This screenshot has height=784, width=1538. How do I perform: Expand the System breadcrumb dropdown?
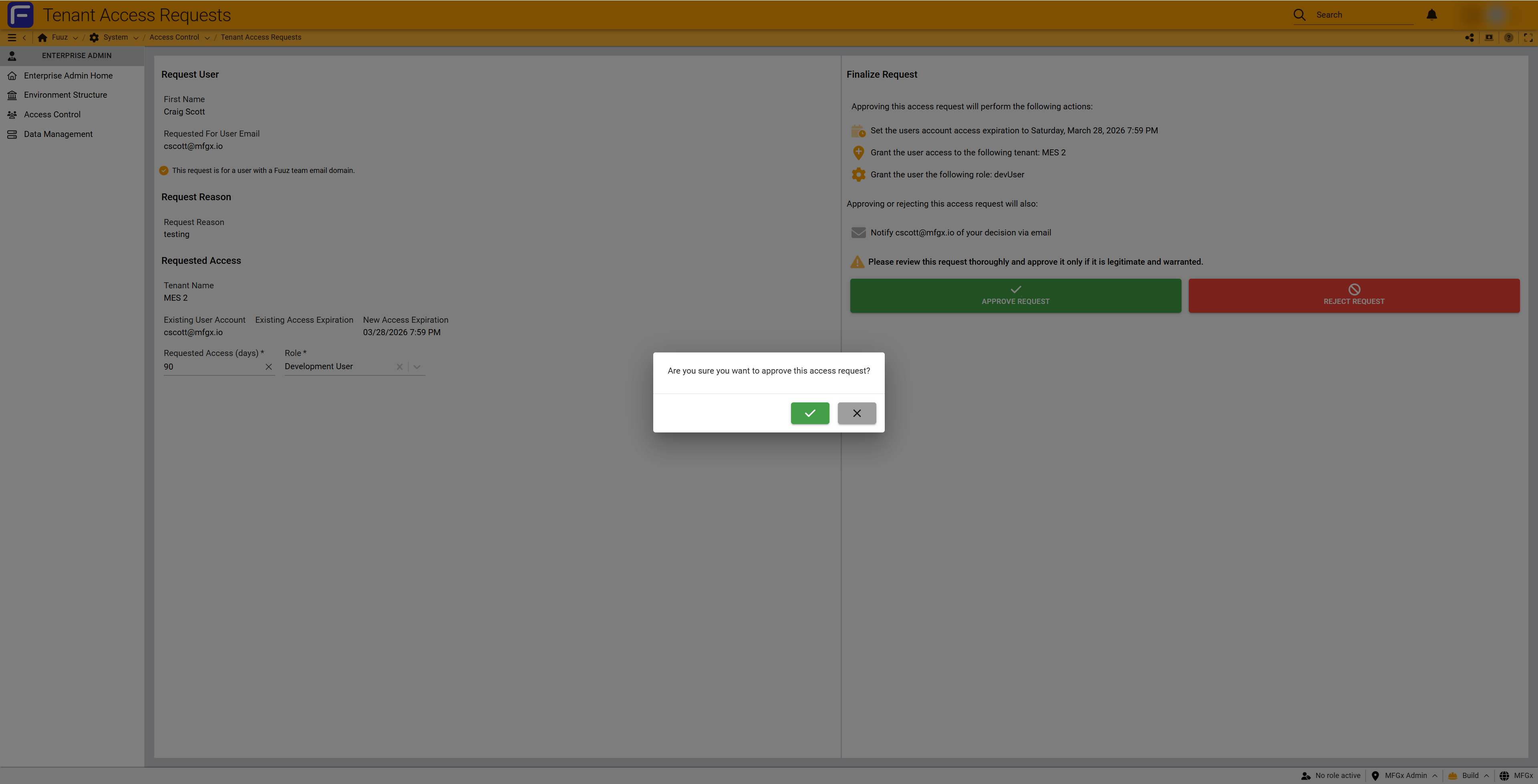[135, 38]
